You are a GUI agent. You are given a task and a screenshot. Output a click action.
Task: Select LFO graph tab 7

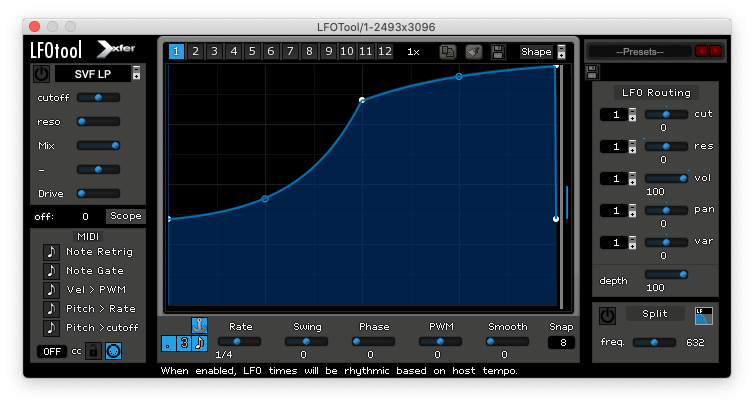click(x=290, y=51)
